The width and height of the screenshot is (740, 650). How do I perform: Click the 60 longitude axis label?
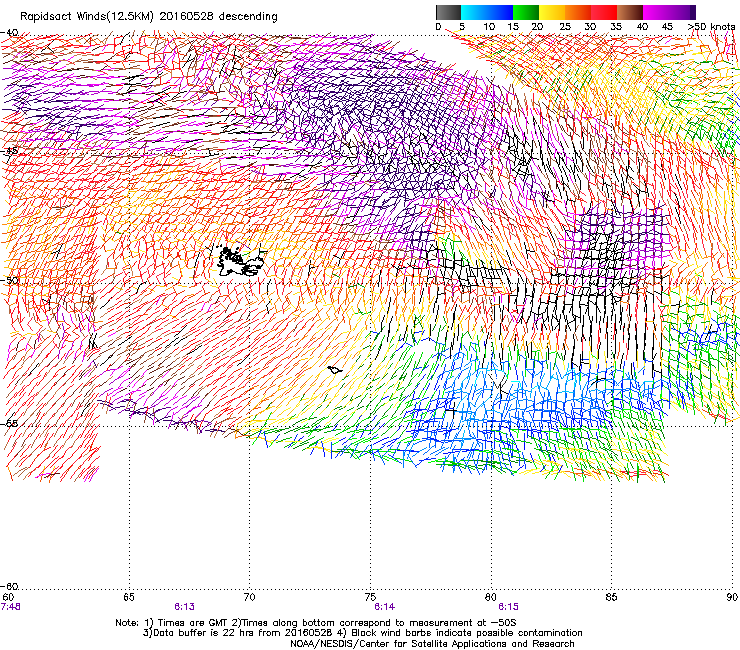coord(8,597)
